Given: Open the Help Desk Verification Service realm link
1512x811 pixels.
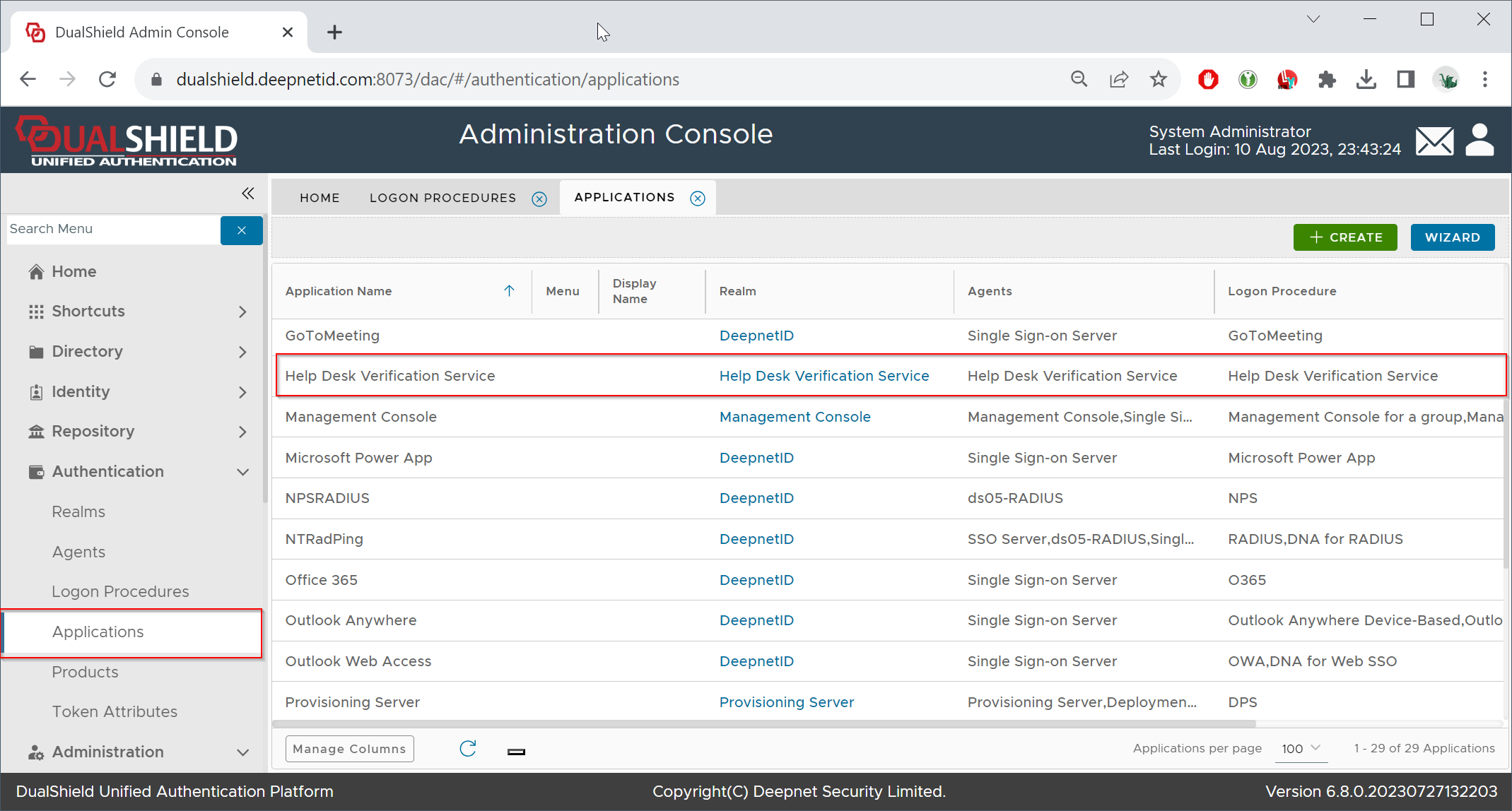Looking at the screenshot, I should (824, 376).
